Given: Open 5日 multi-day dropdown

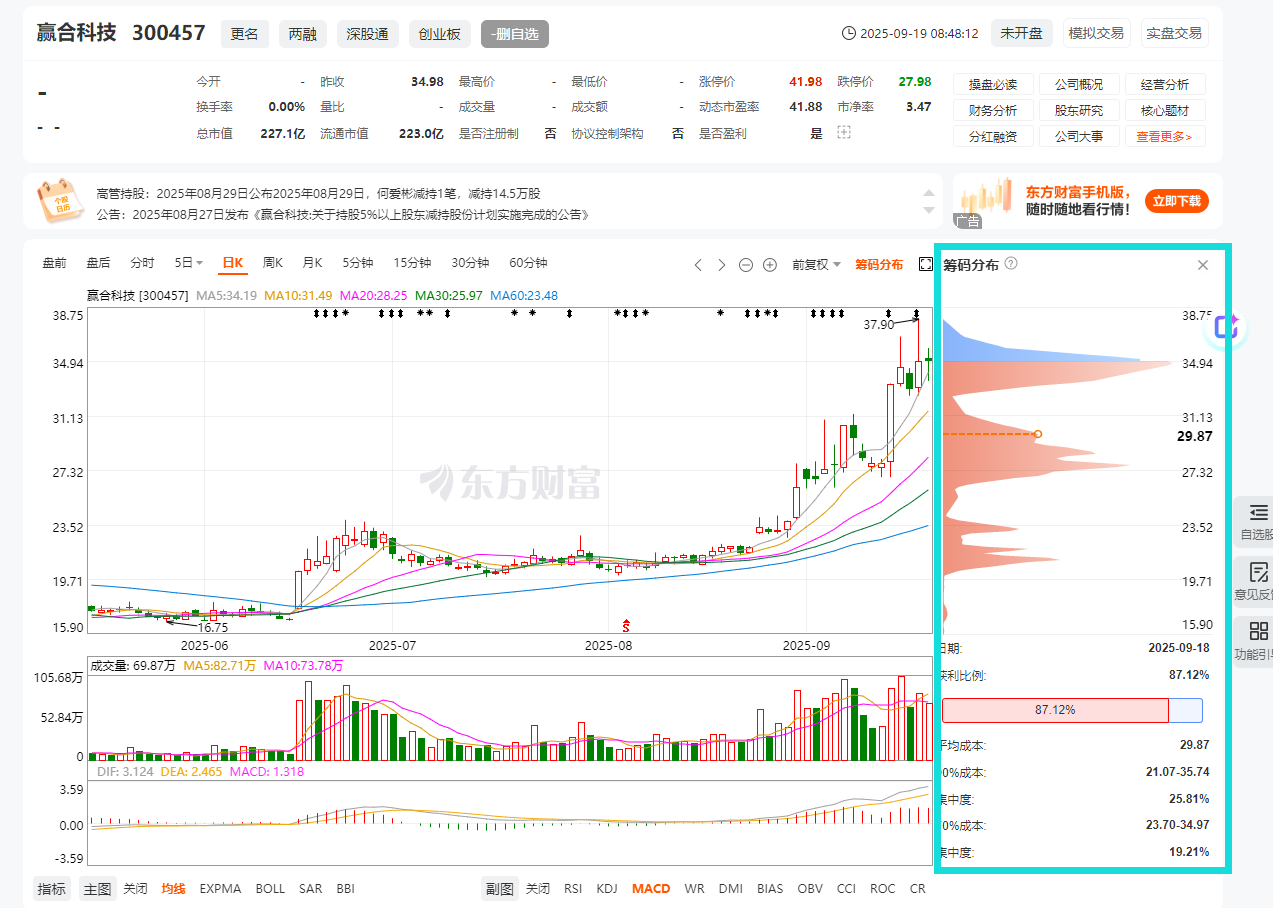Looking at the screenshot, I should [188, 263].
